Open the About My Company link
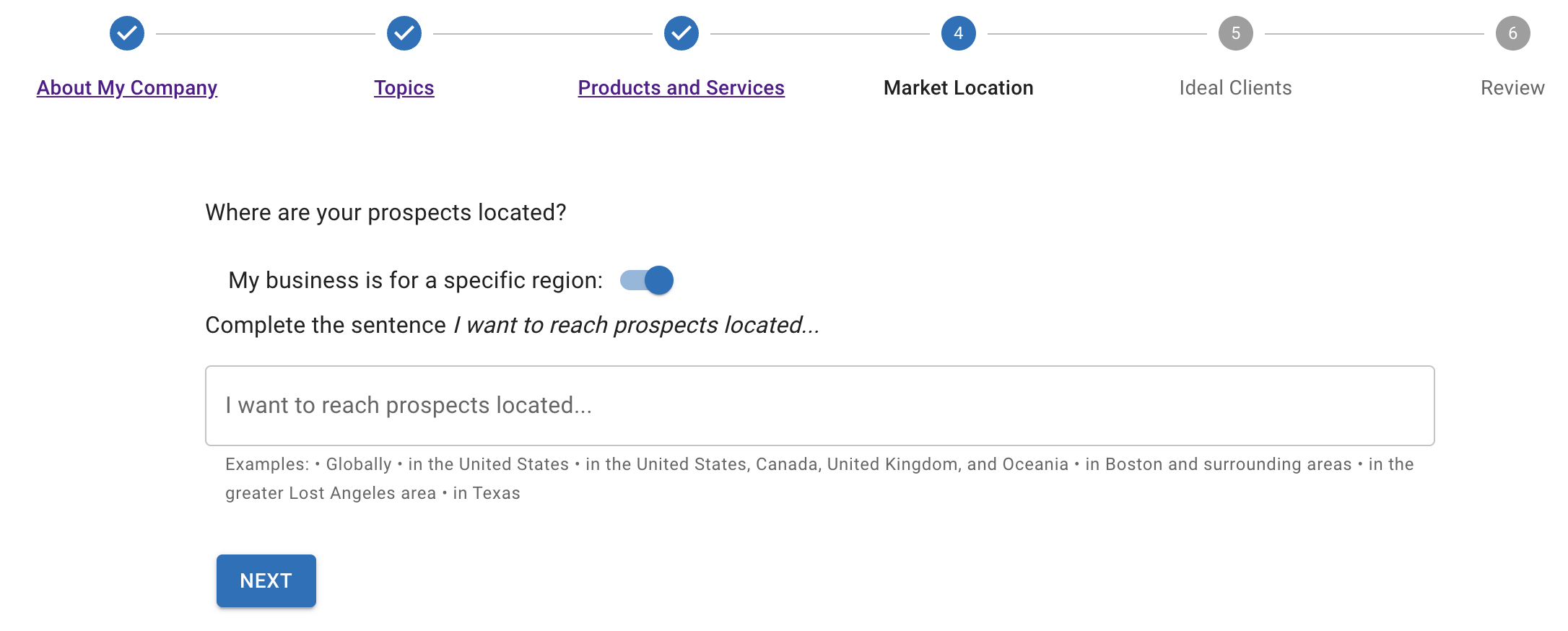This screenshot has width=1568, height=631. point(127,88)
